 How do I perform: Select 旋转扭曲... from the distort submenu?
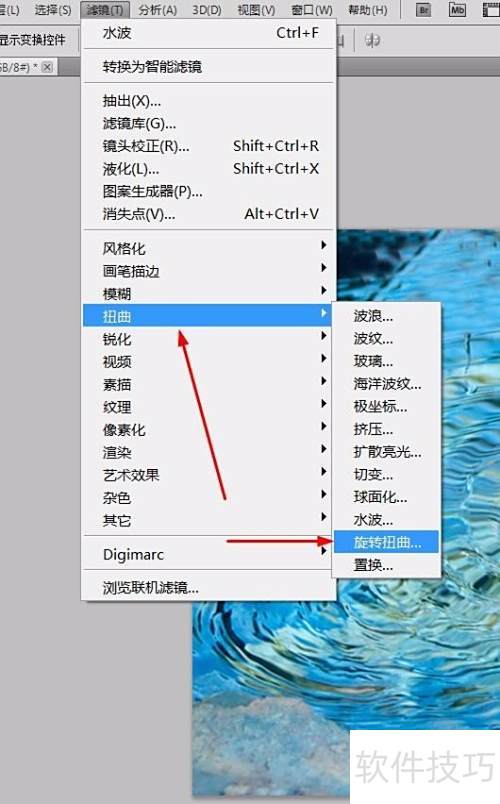point(386,542)
